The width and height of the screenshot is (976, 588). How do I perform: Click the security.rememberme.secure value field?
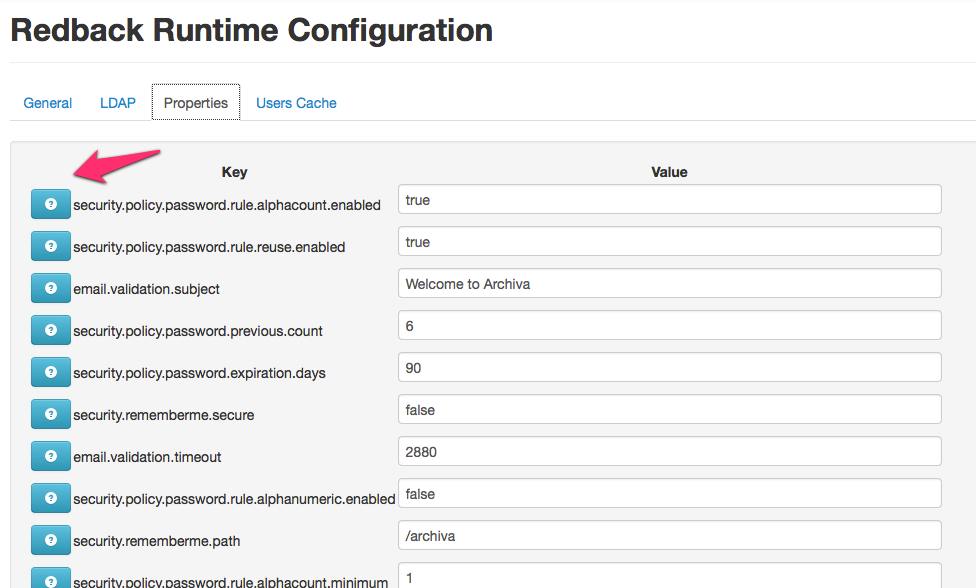click(669, 410)
